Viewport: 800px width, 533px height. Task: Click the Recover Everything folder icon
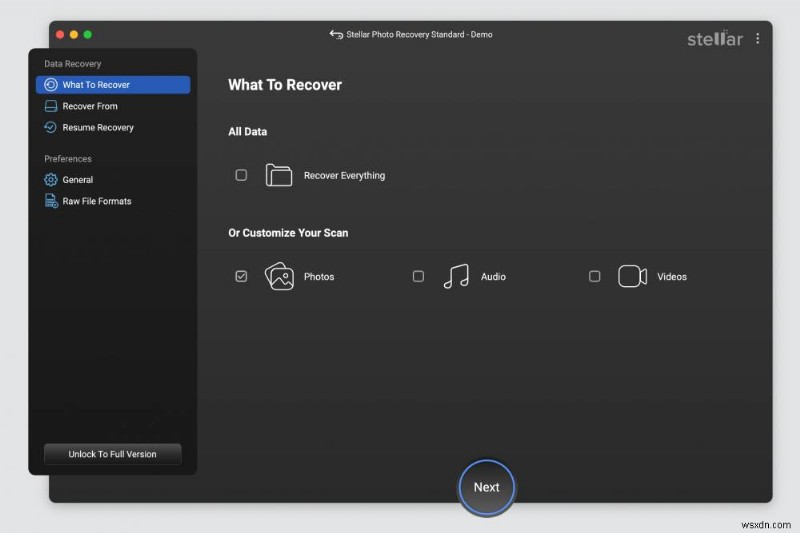pyautogui.click(x=279, y=175)
